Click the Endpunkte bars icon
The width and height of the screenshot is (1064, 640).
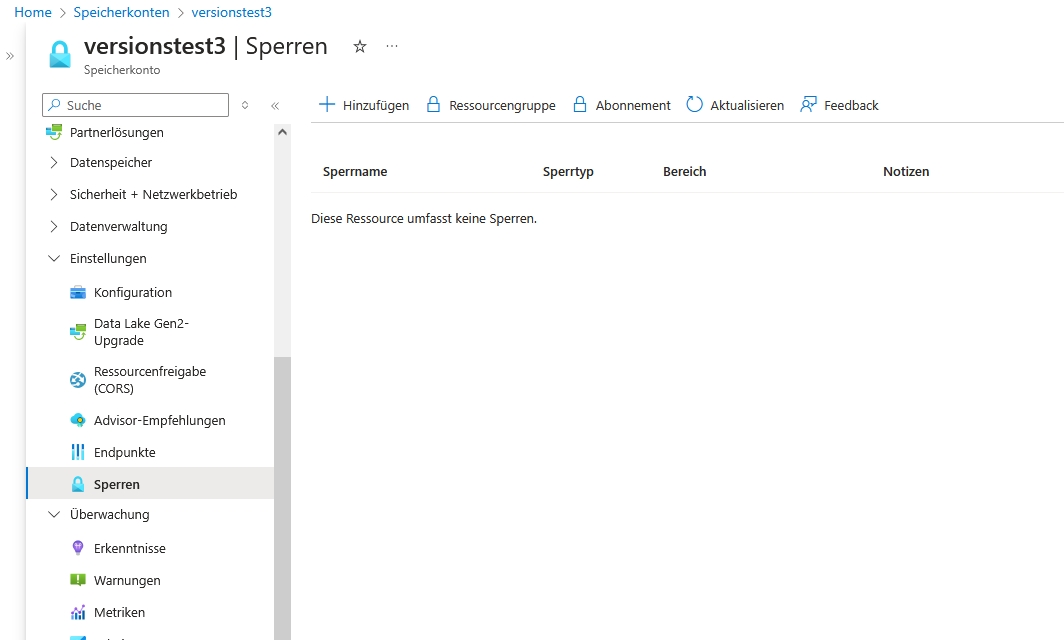click(x=78, y=453)
